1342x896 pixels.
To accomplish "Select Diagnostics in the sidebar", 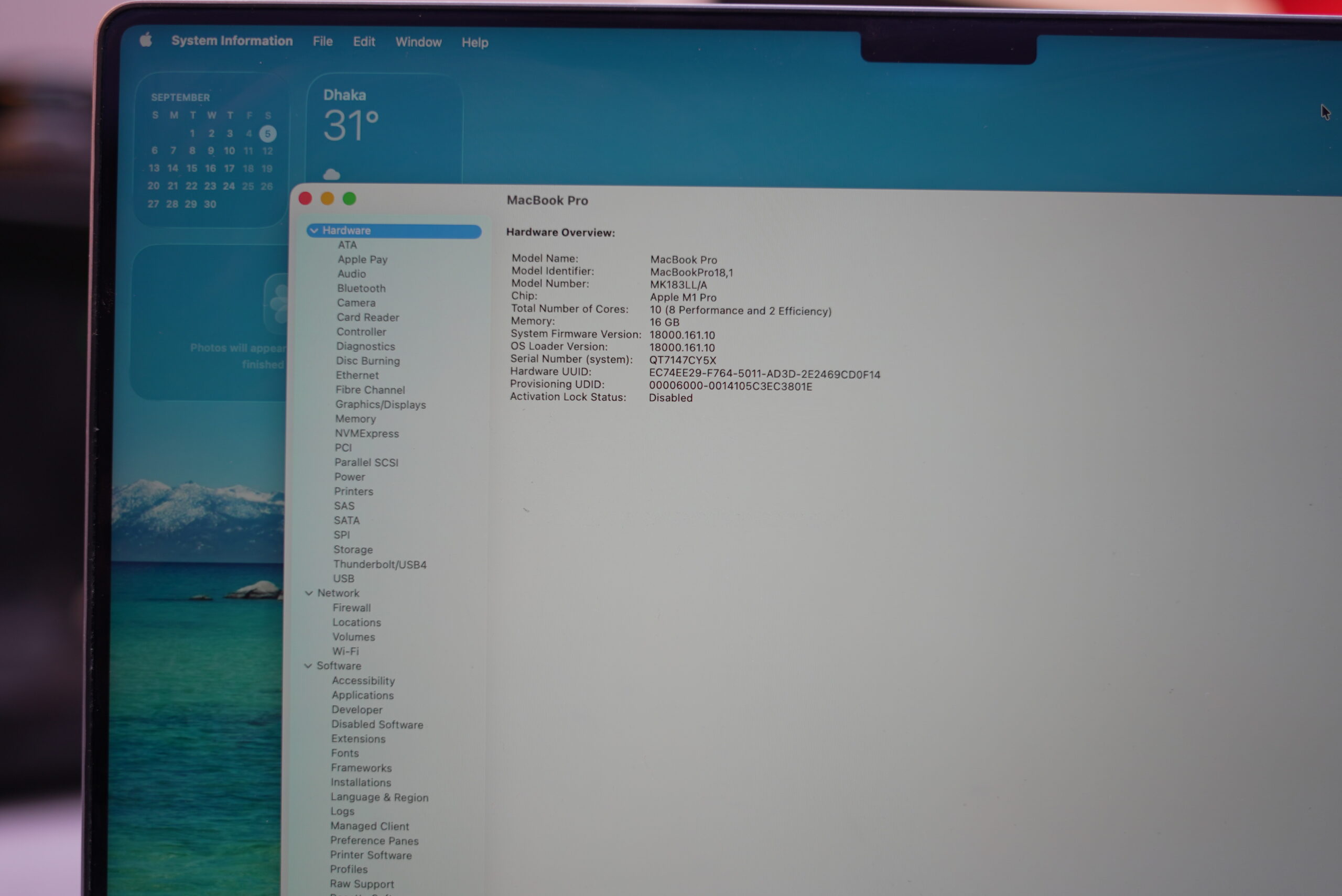I will pyautogui.click(x=365, y=346).
